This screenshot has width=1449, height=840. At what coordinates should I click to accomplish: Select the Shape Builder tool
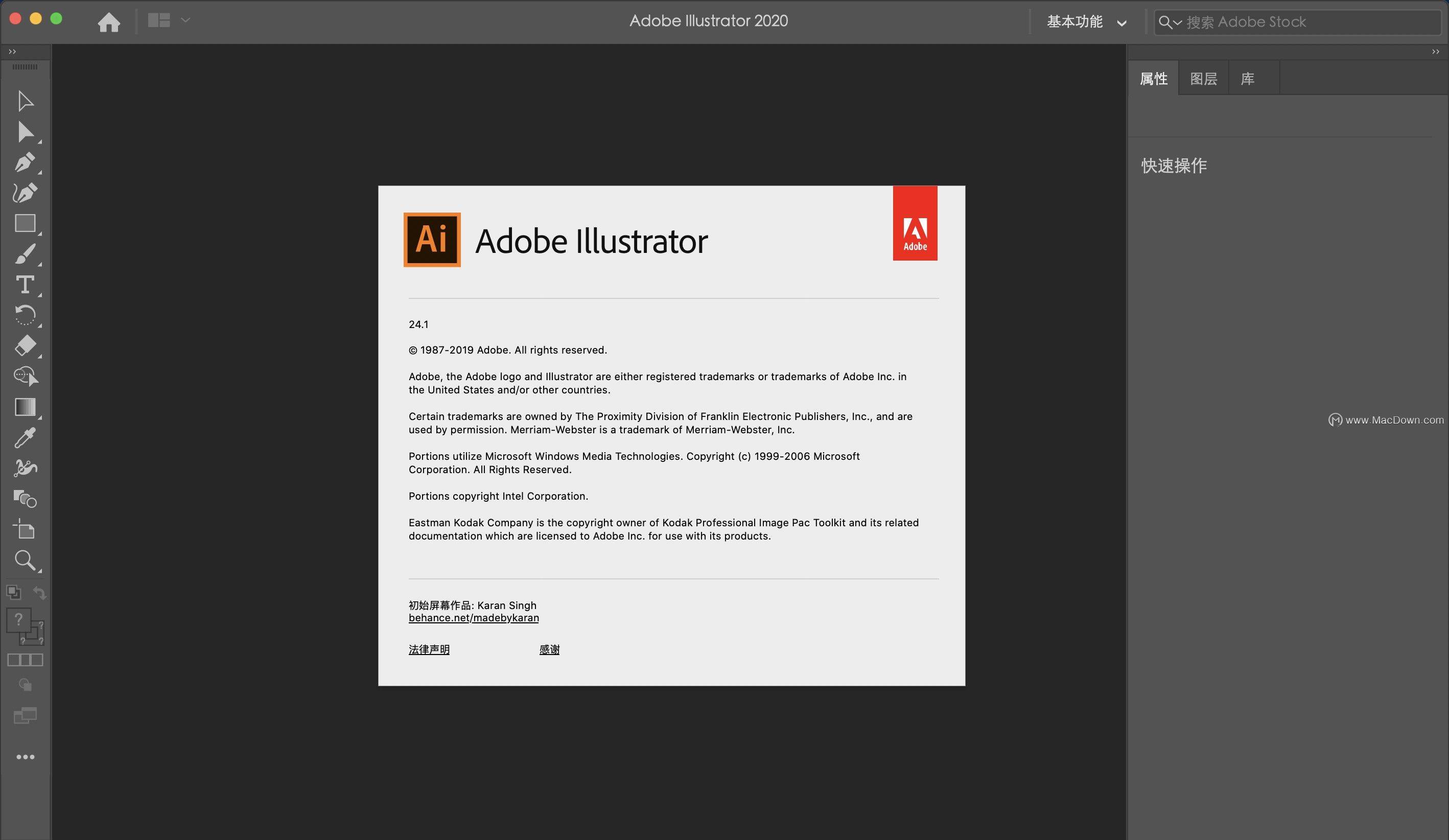[26, 376]
